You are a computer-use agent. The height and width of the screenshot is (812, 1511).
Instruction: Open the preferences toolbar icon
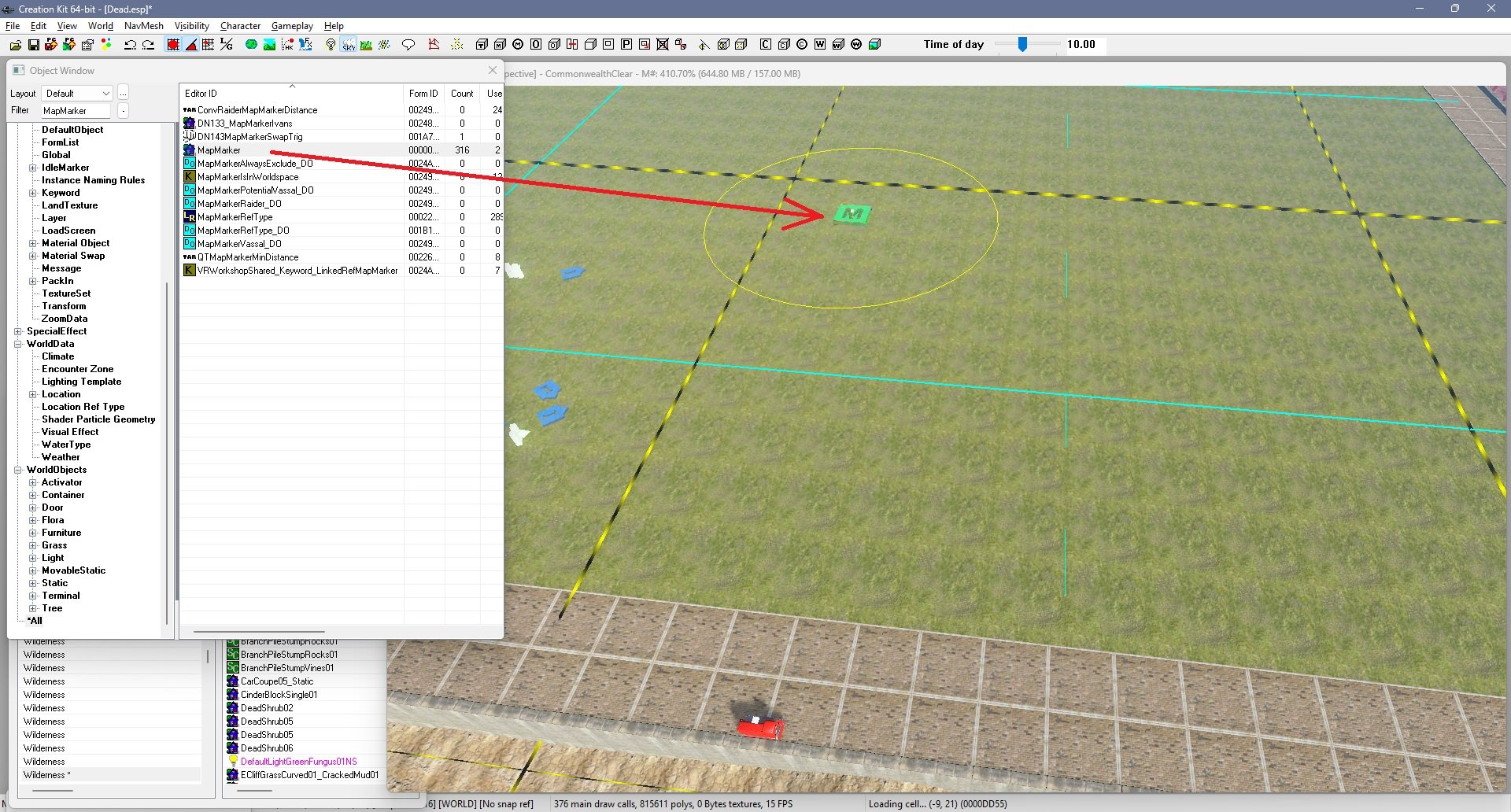pyautogui.click(x=87, y=45)
